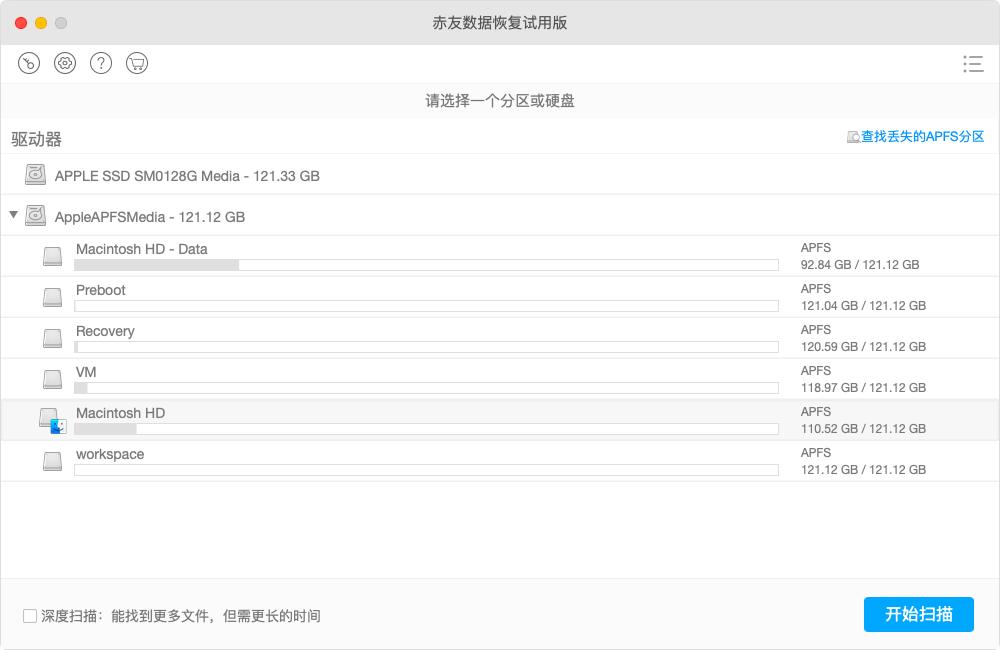Open help with the question mark icon

101,63
